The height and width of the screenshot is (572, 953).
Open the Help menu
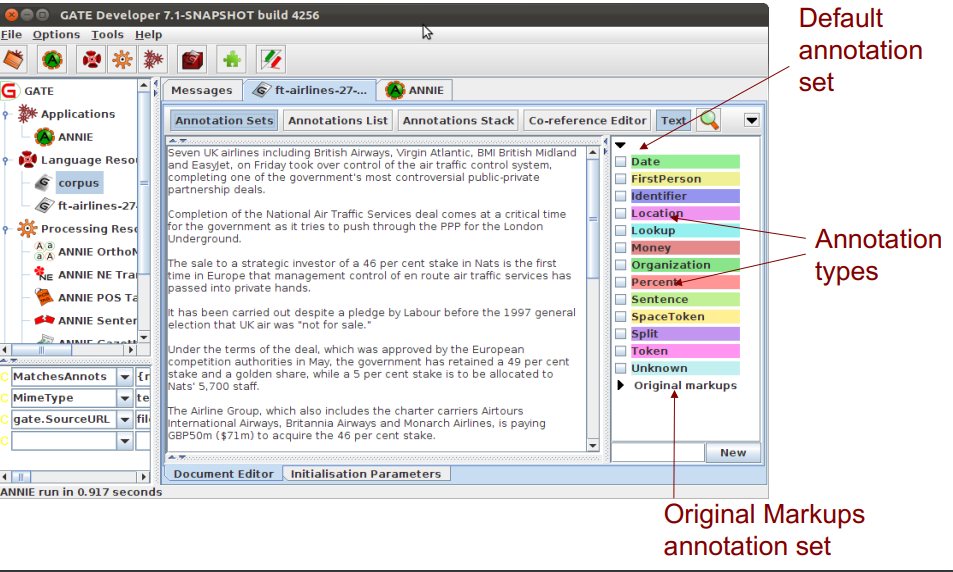click(x=148, y=35)
